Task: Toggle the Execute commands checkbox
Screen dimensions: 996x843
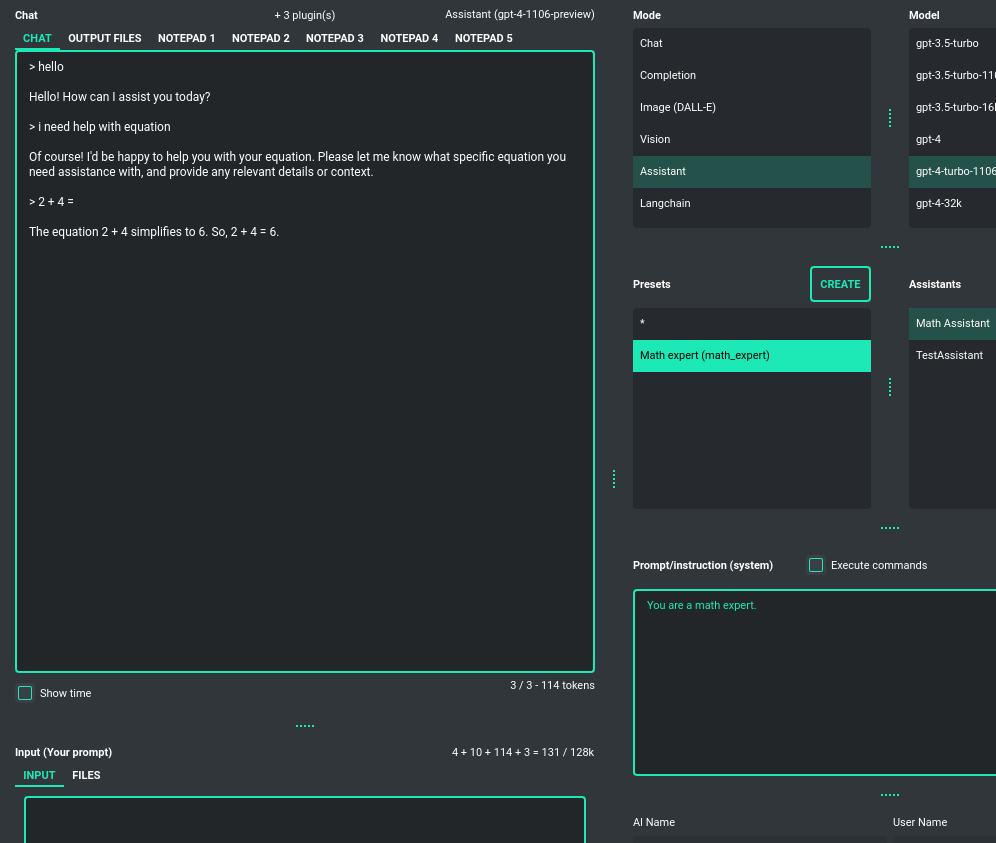Action: click(816, 565)
